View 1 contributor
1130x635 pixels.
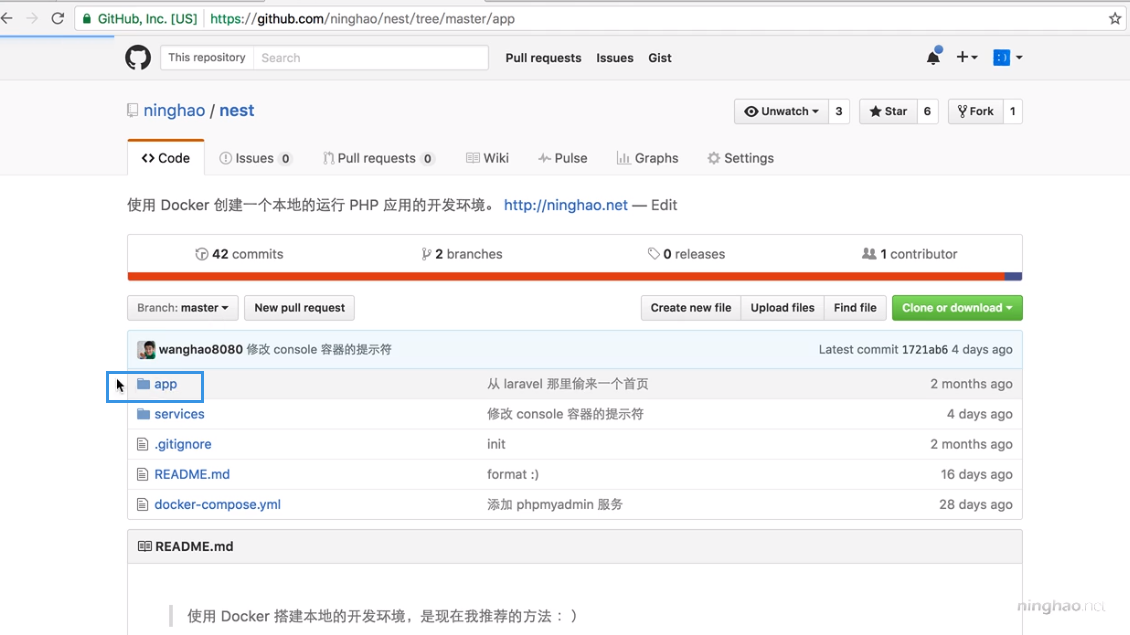coord(909,254)
